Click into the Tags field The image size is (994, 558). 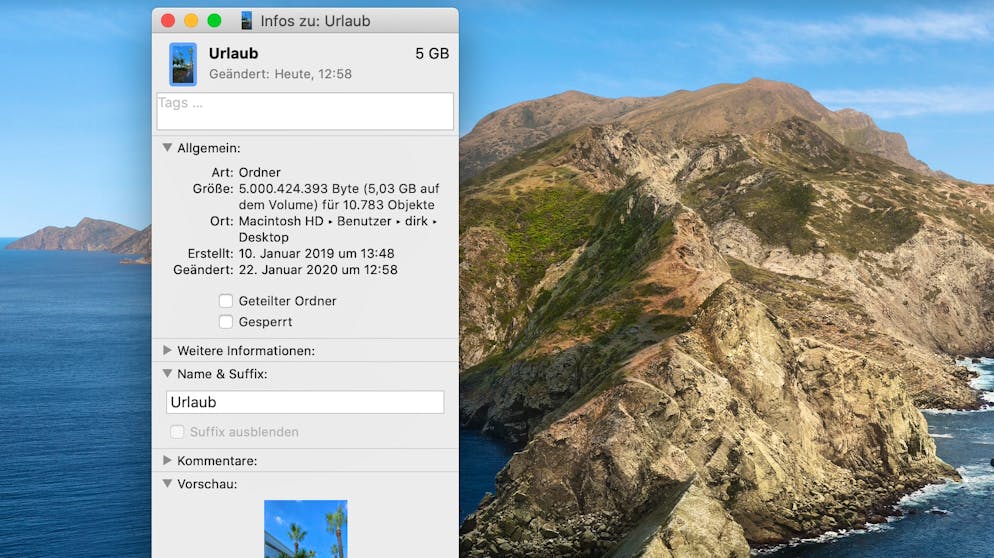point(305,111)
